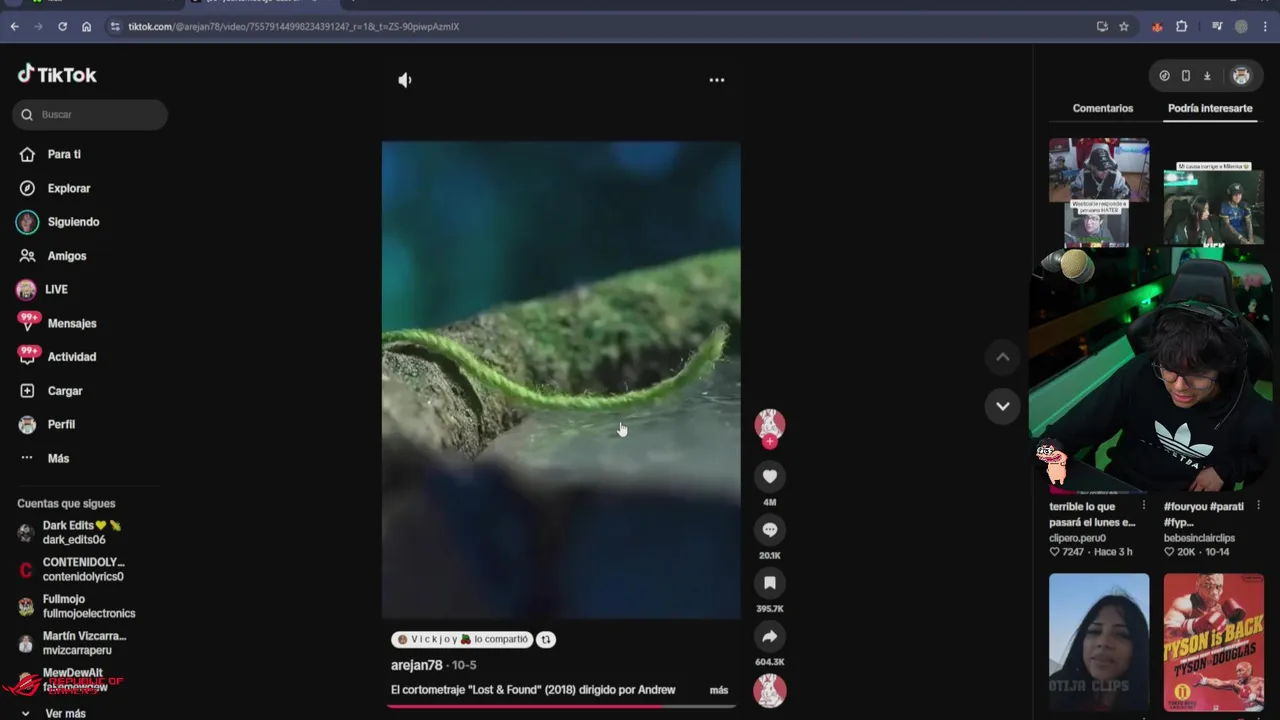Mute the video volume

405,80
